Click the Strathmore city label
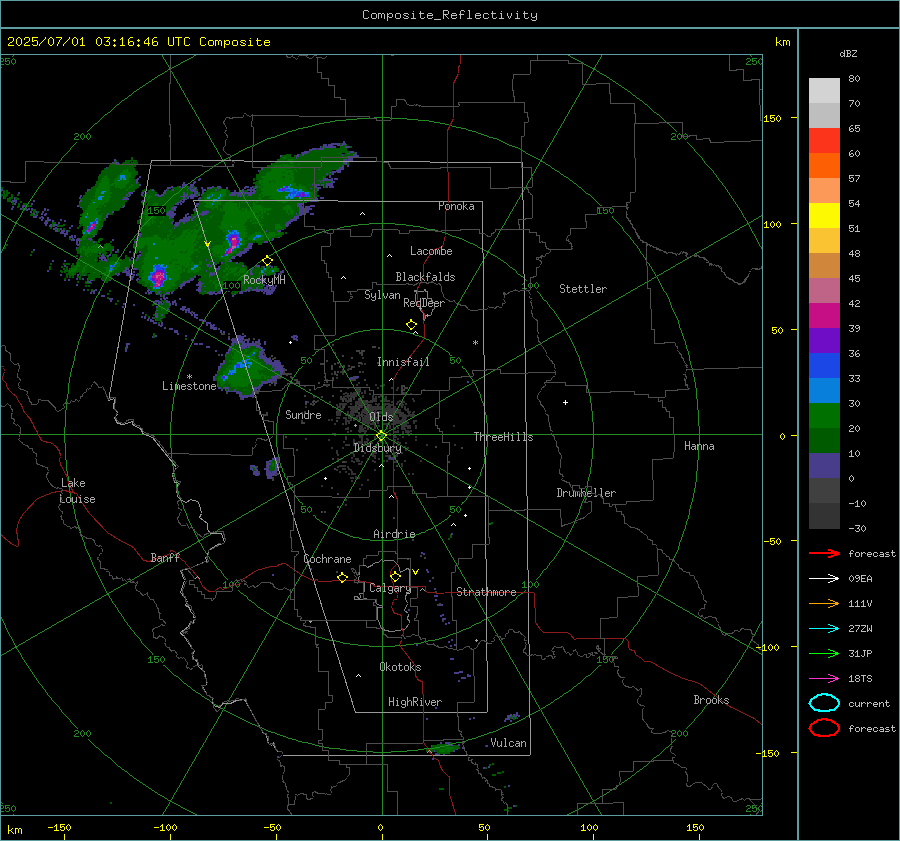The image size is (900, 841). [x=486, y=592]
